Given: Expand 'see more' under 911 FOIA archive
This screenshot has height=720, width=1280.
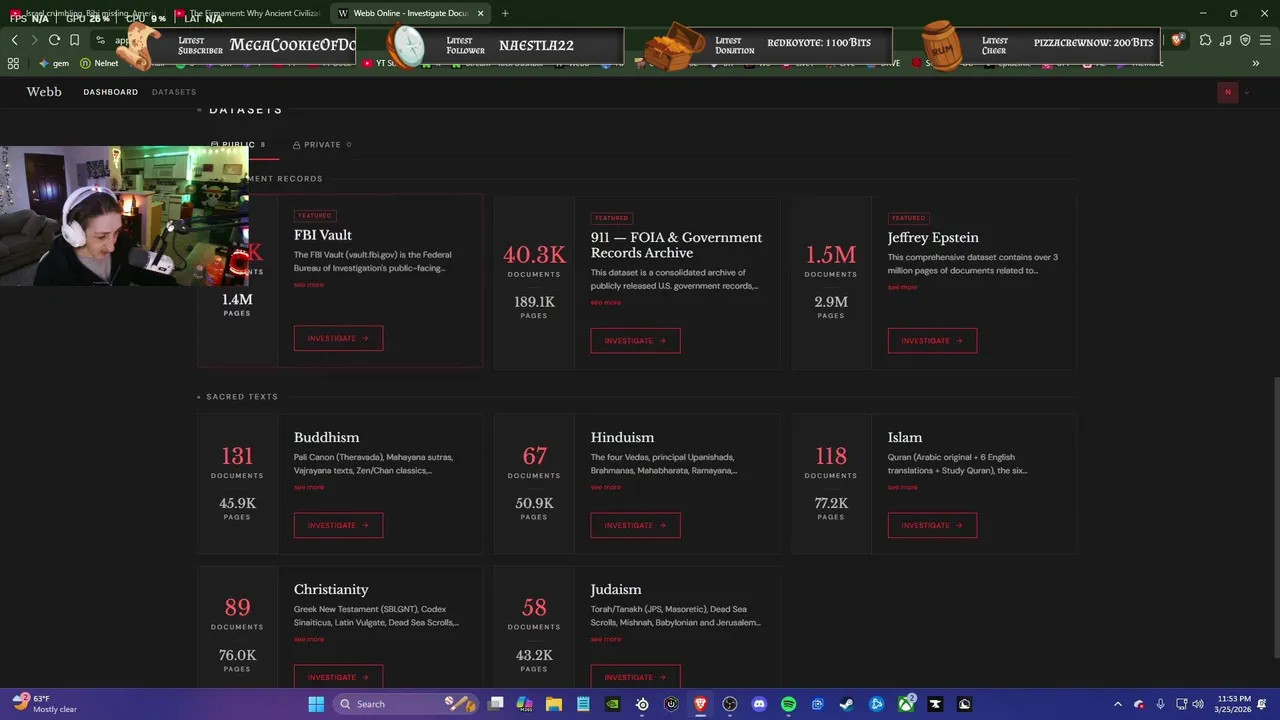Looking at the screenshot, I should [x=605, y=303].
